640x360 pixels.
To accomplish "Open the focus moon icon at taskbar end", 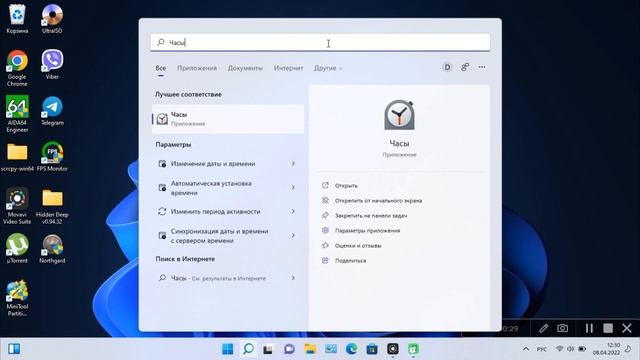I will 629,349.
